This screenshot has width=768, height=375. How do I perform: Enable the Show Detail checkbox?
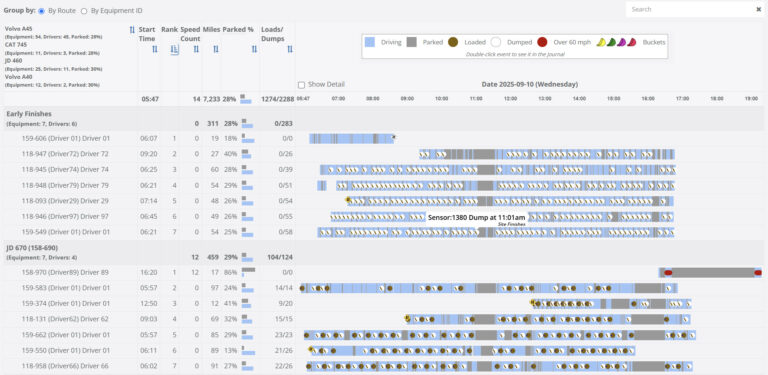[301, 85]
